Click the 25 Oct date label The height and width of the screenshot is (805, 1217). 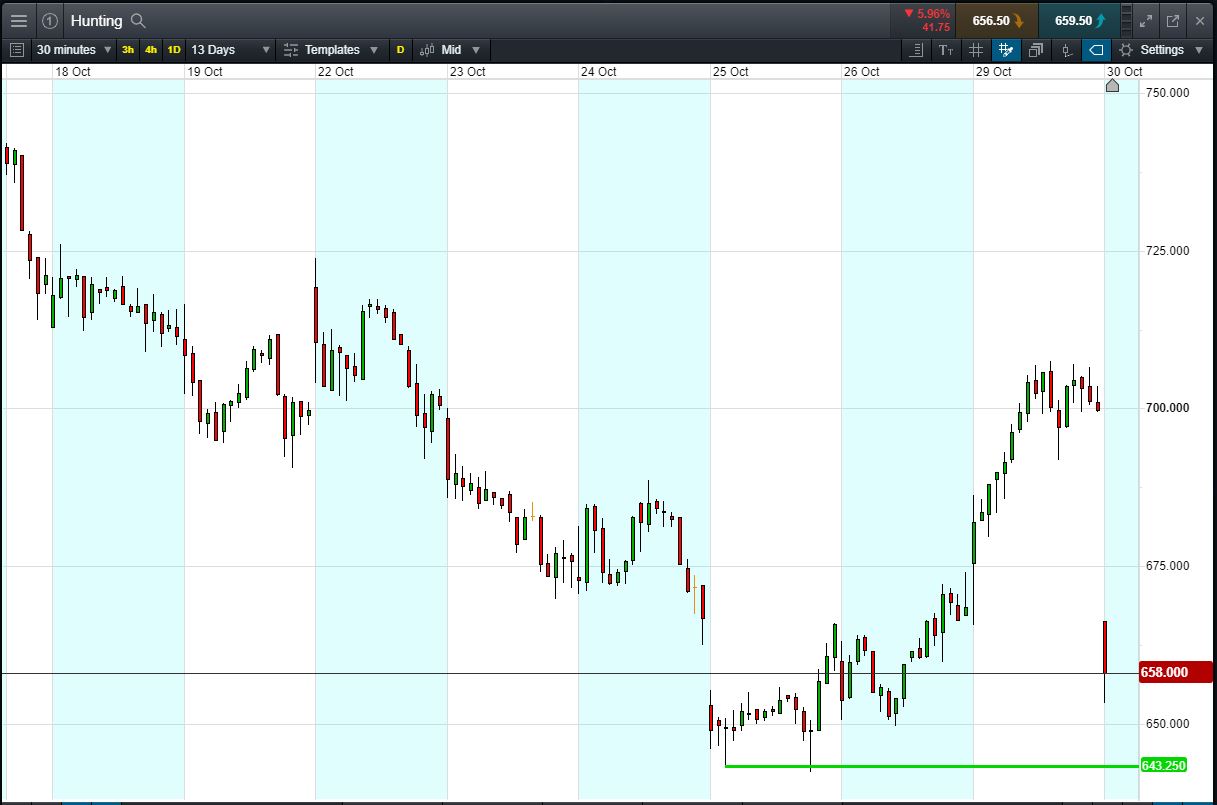[x=730, y=72]
